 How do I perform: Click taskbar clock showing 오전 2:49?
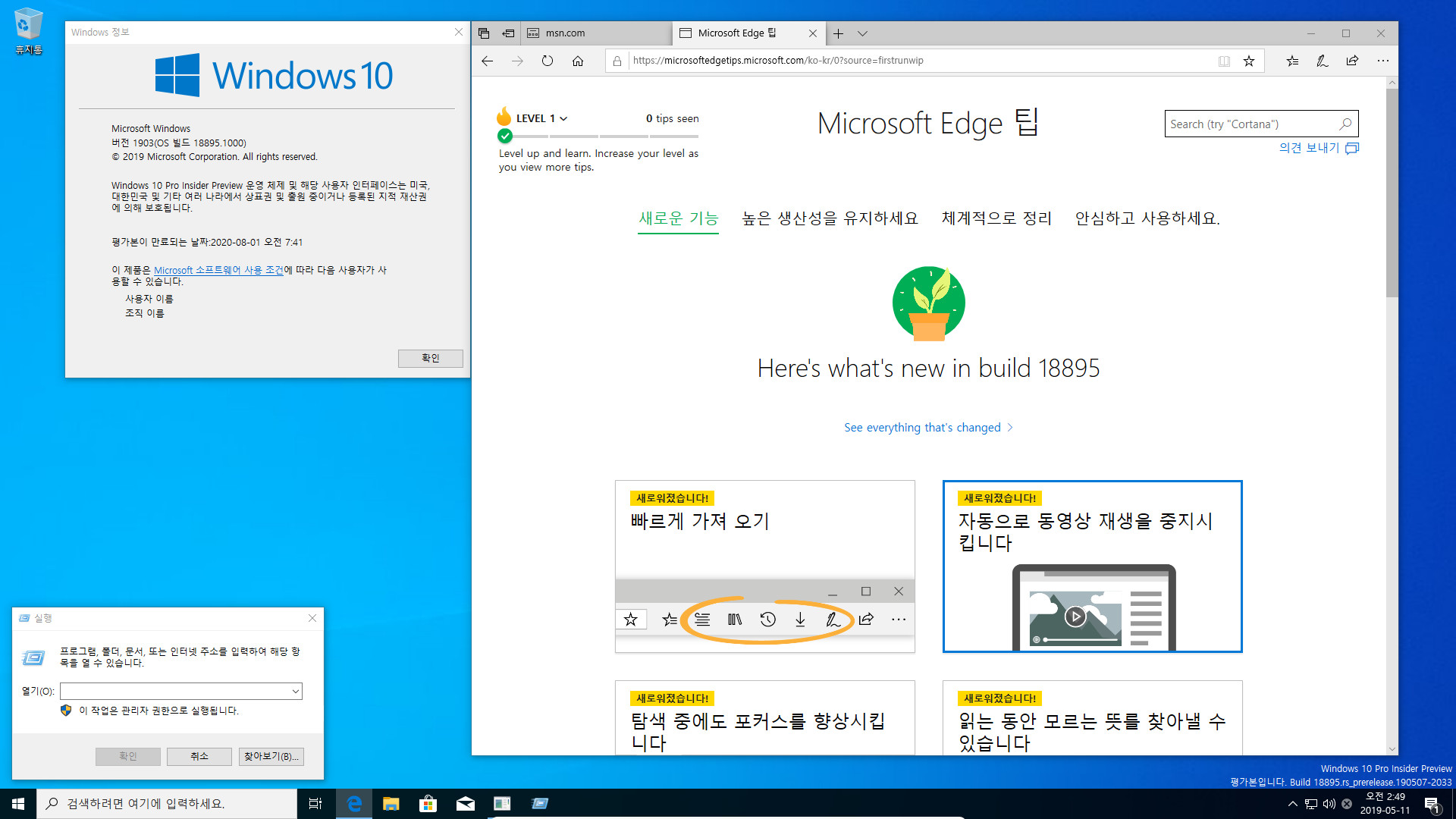[x=1385, y=804]
